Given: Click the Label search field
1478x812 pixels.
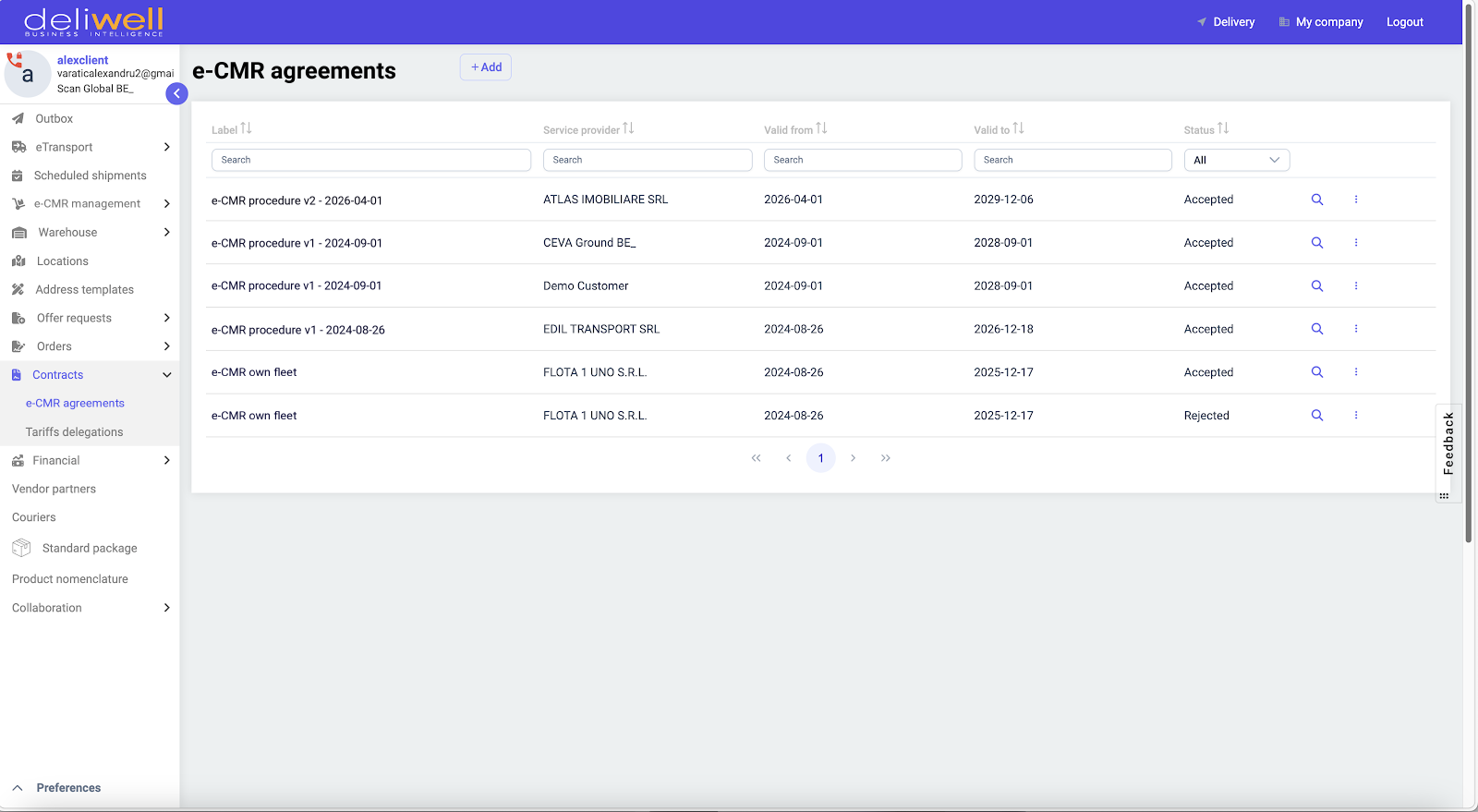Looking at the screenshot, I should (371, 160).
